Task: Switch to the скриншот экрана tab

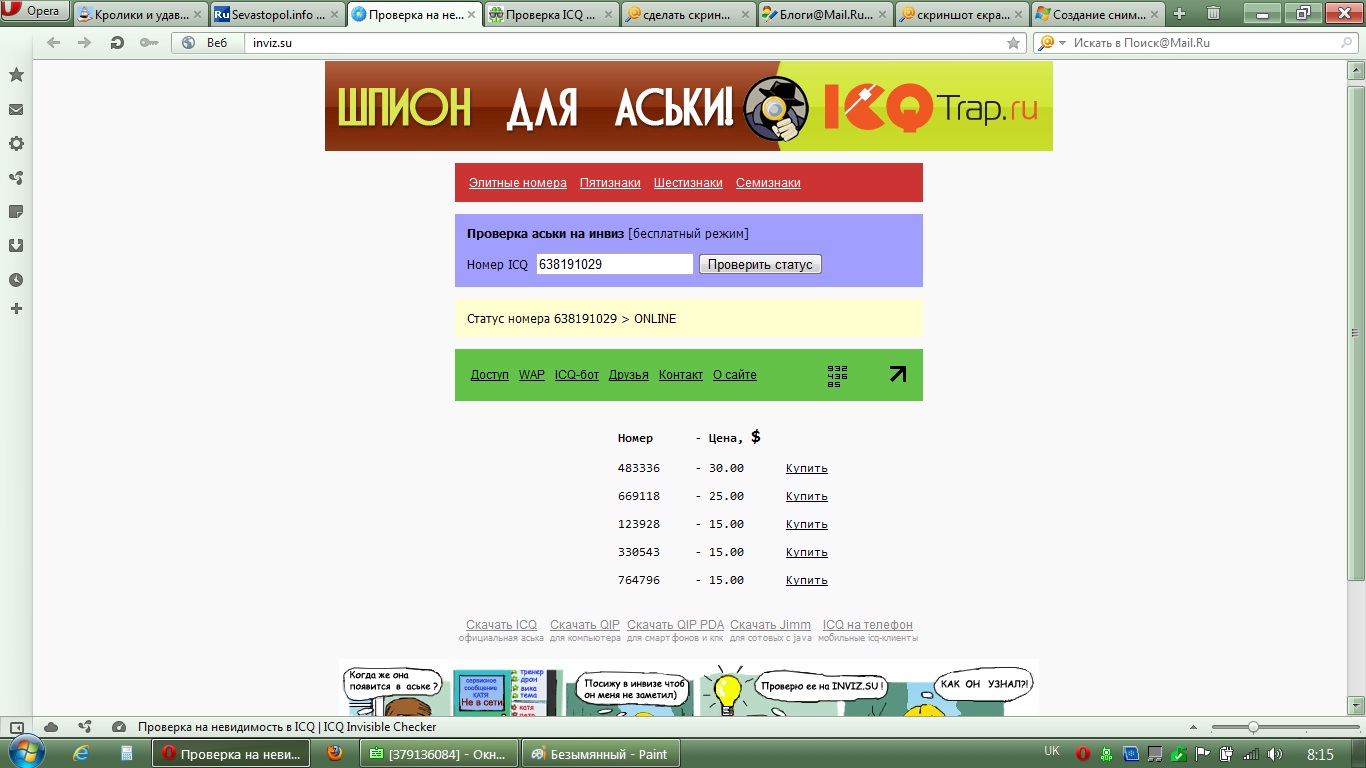Action: pyautogui.click(x=961, y=15)
